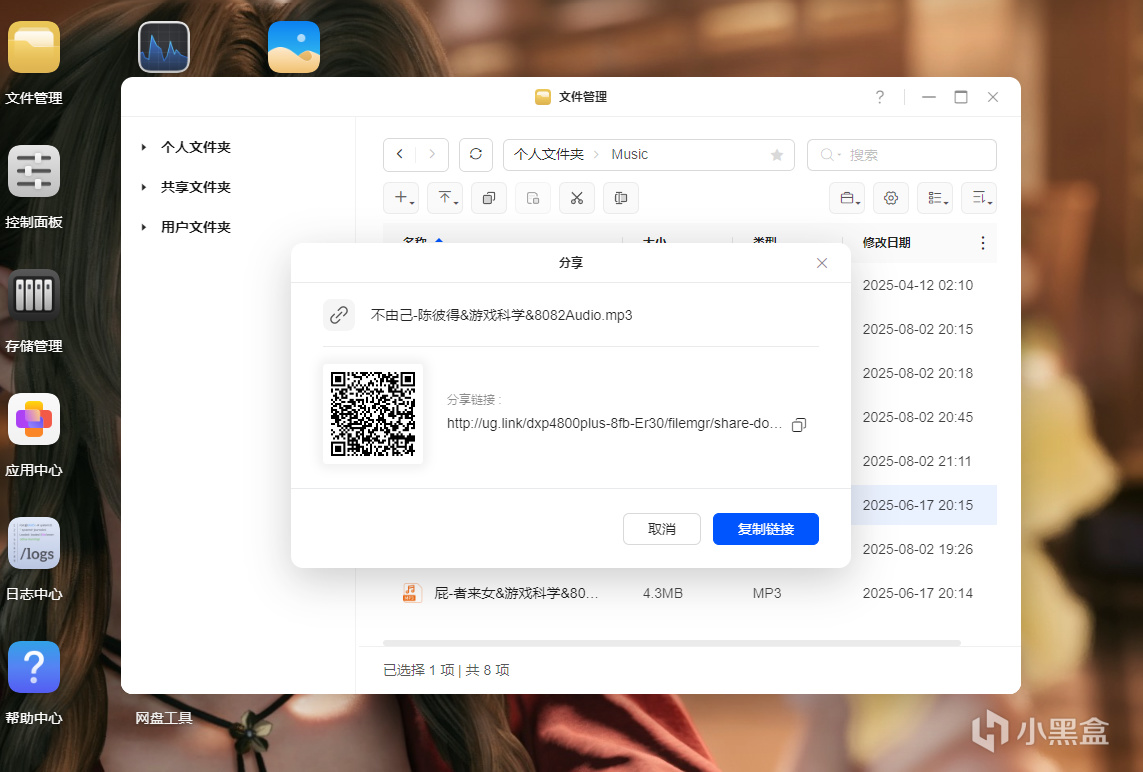Select the 屁-者来女 mp3 file row
The height and width of the screenshot is (772, 1143).
[690, 593]
